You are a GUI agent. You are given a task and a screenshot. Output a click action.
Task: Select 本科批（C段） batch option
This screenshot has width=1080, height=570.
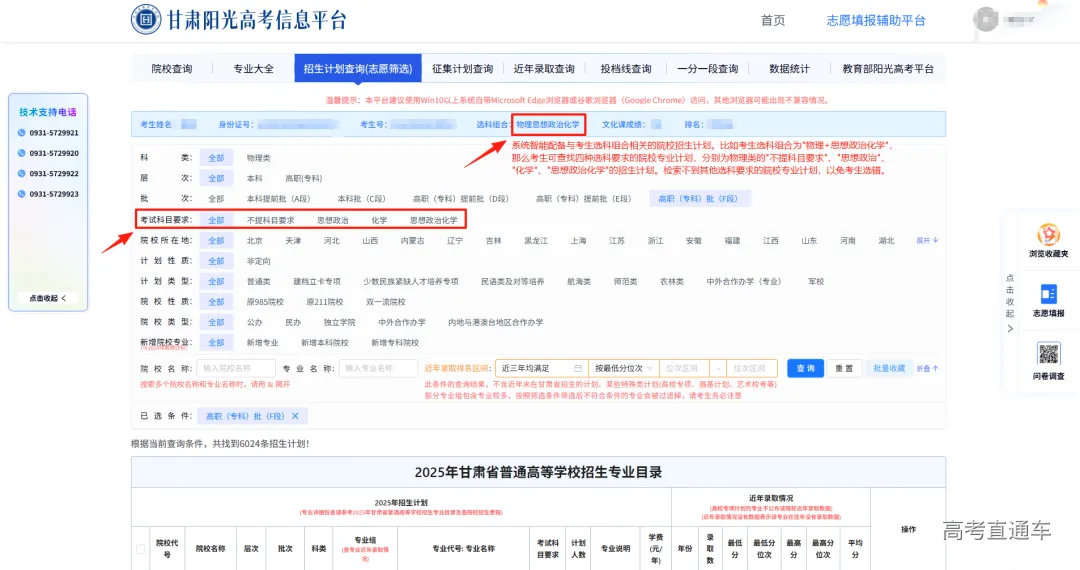point(361,198)
